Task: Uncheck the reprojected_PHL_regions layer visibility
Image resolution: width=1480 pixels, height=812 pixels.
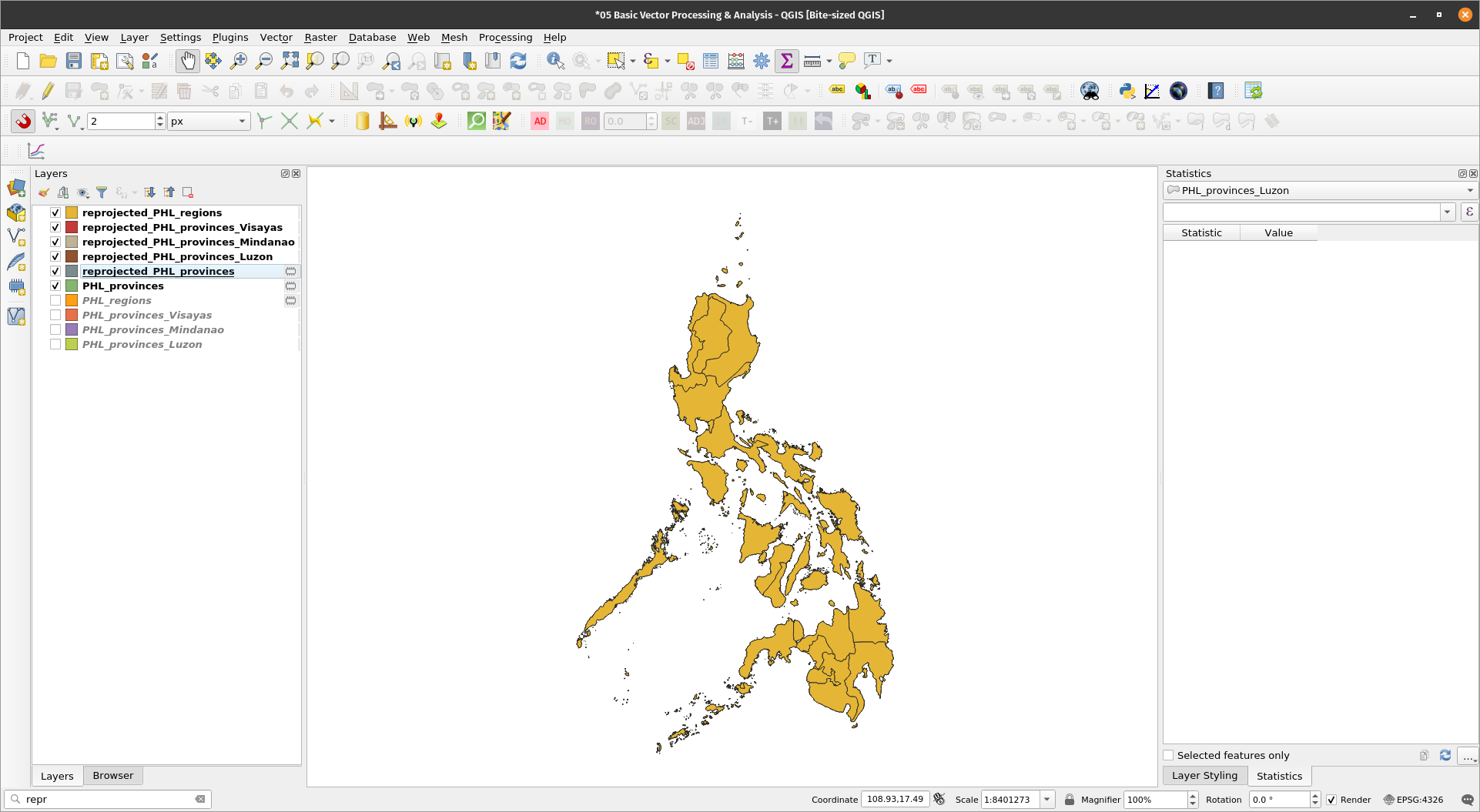Action: 55,212
